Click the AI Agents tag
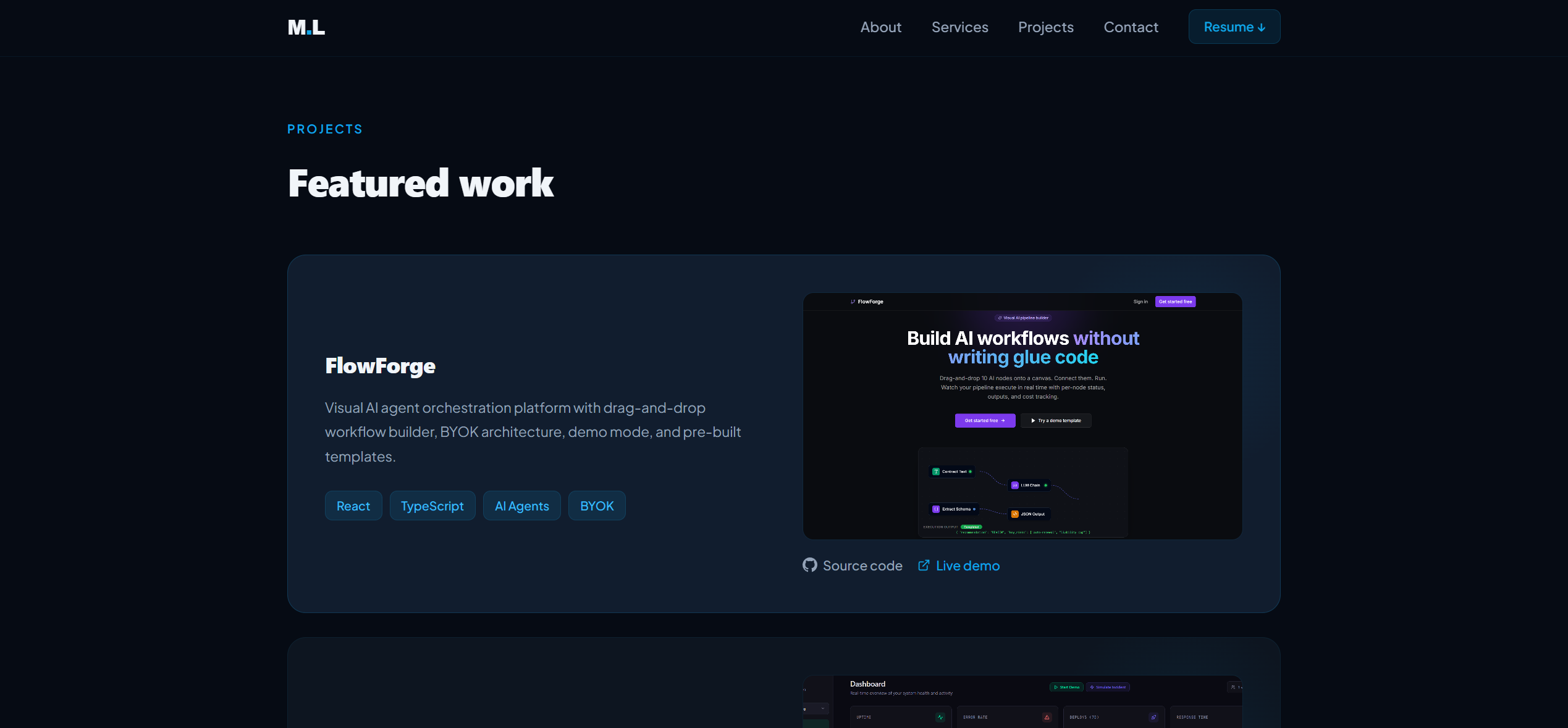Screen dimensions: 1568x728 tap(522, 506)
